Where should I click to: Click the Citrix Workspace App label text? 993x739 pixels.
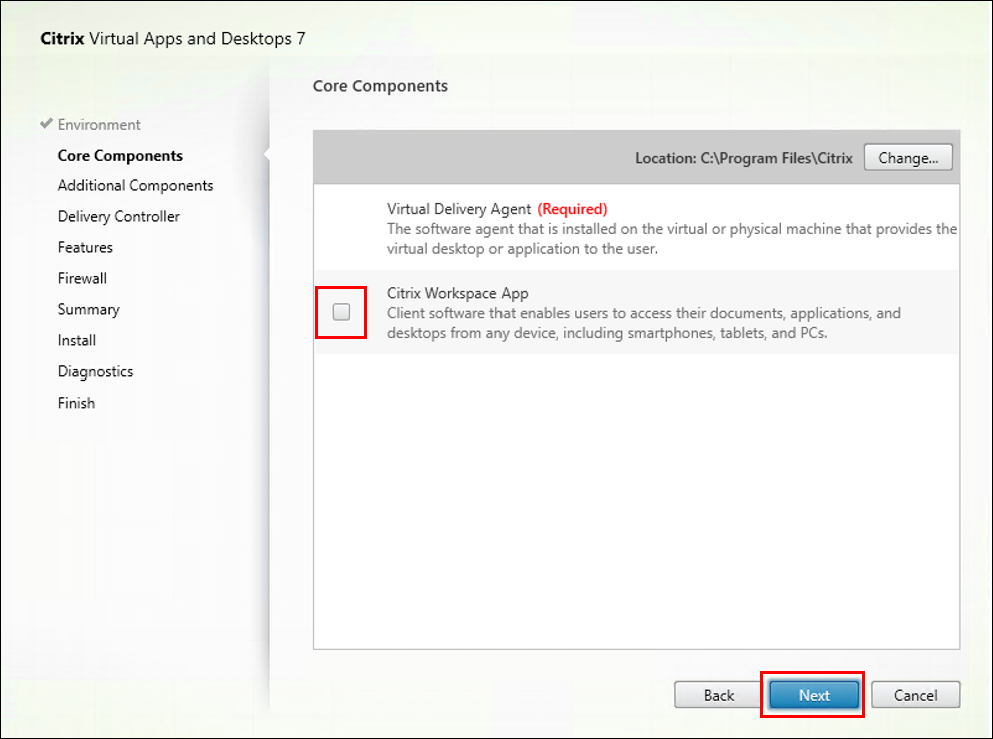click(458, 294)
